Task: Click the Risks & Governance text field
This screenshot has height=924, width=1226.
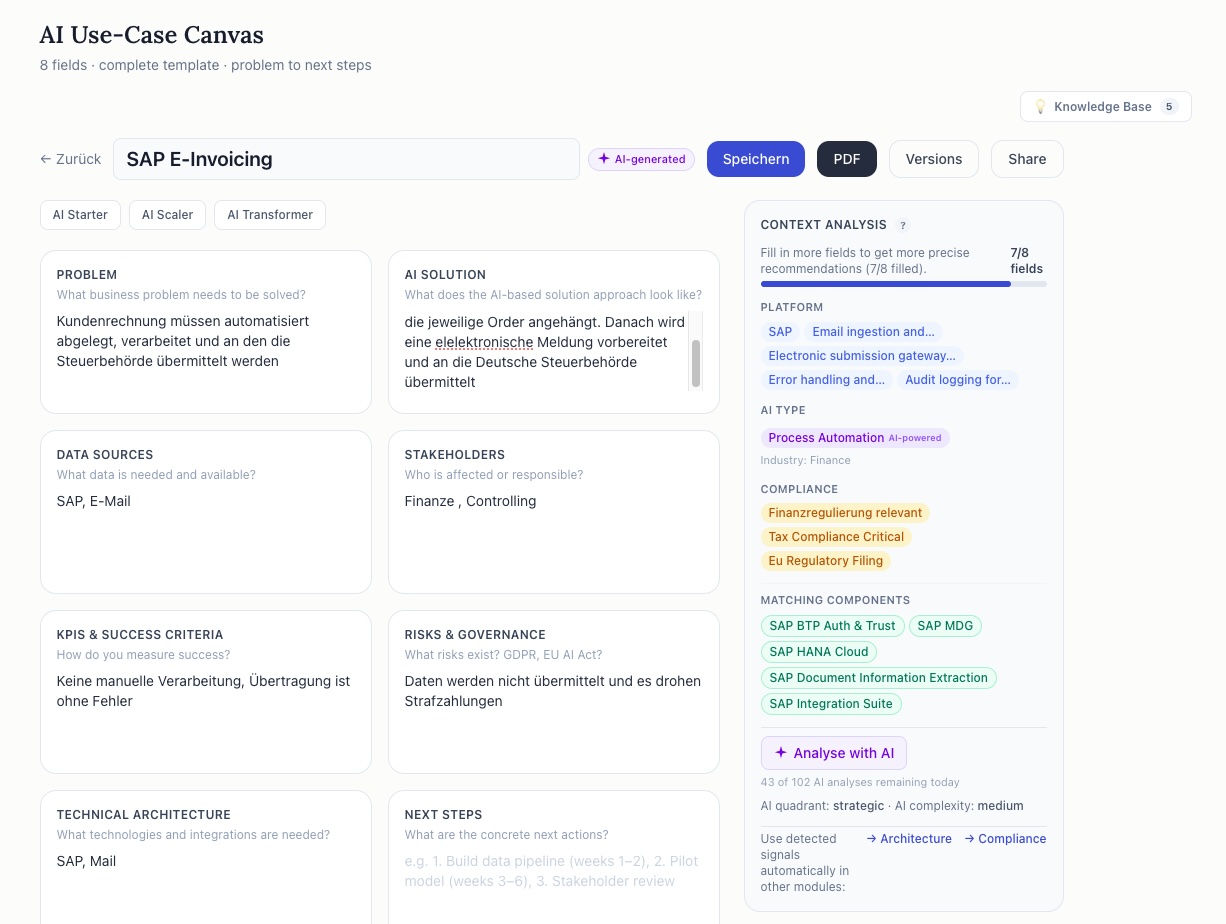Action: [x=554, y=712]
